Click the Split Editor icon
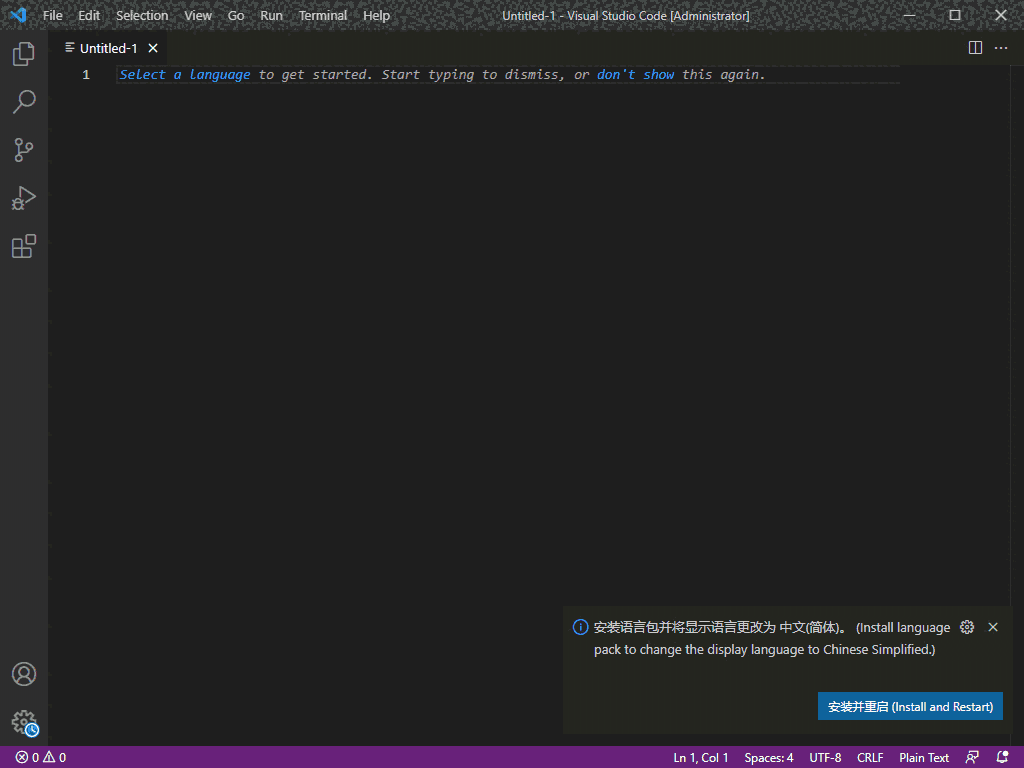 click(x=974, y=47)
